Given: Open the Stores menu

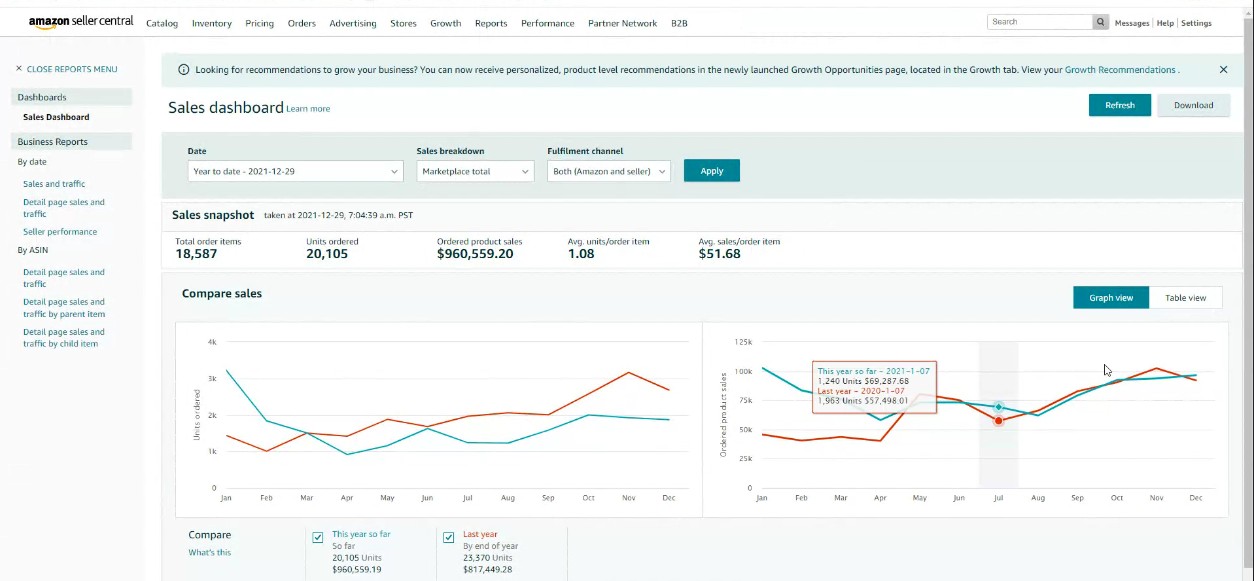Looking at the screenshot, I should point(403,23).
